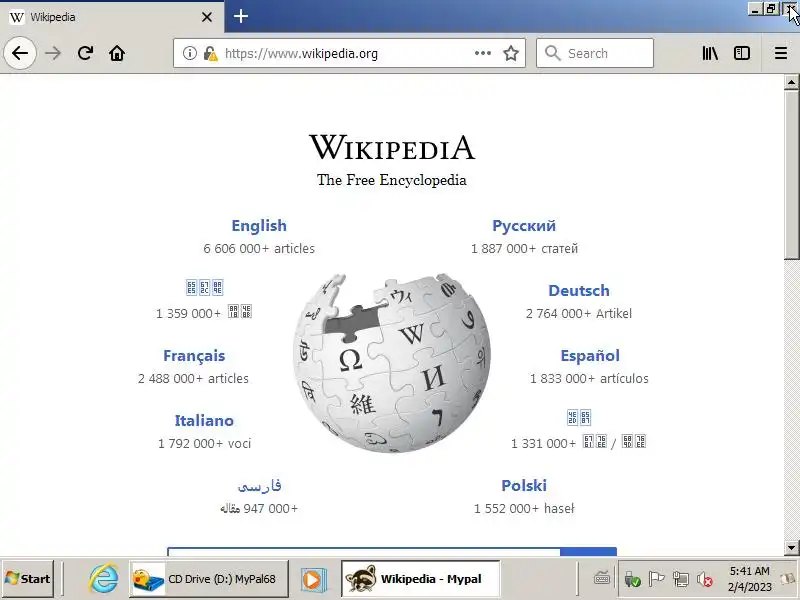Screen dimensions: 800x600
Task: Open the Library bookshelf icon
Action: (710, 53)
